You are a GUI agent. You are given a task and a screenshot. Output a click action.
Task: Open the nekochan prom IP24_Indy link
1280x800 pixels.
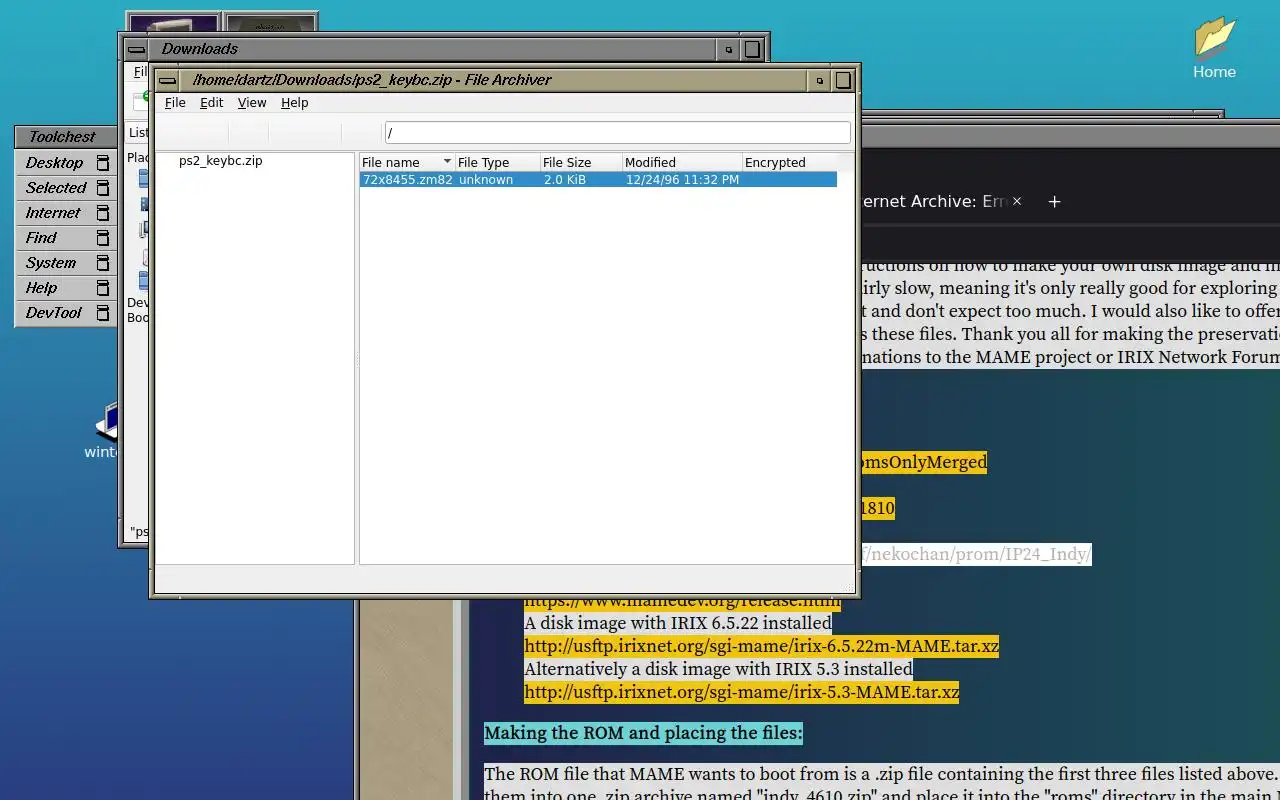point(975,553)
